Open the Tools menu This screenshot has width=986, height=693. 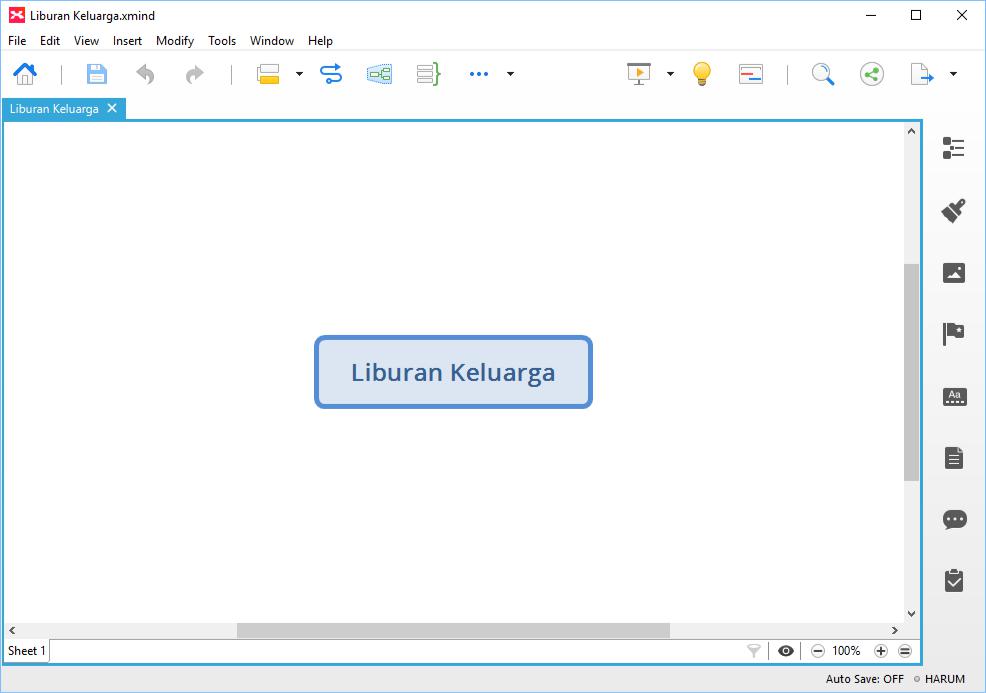[x=222, y=41]
